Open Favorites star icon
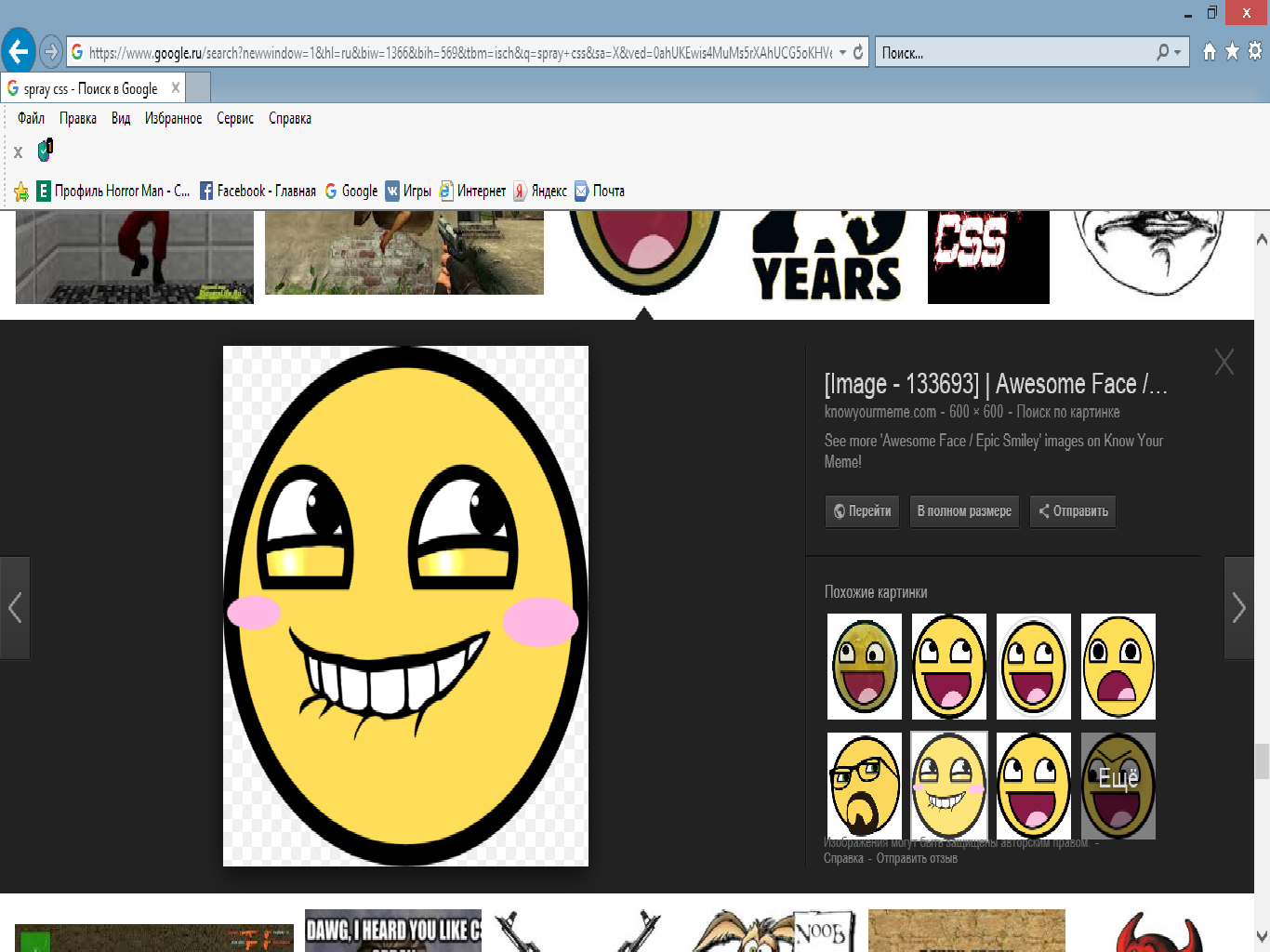The width and height of the screenshot is (1270, 952). pos(1232,52)
